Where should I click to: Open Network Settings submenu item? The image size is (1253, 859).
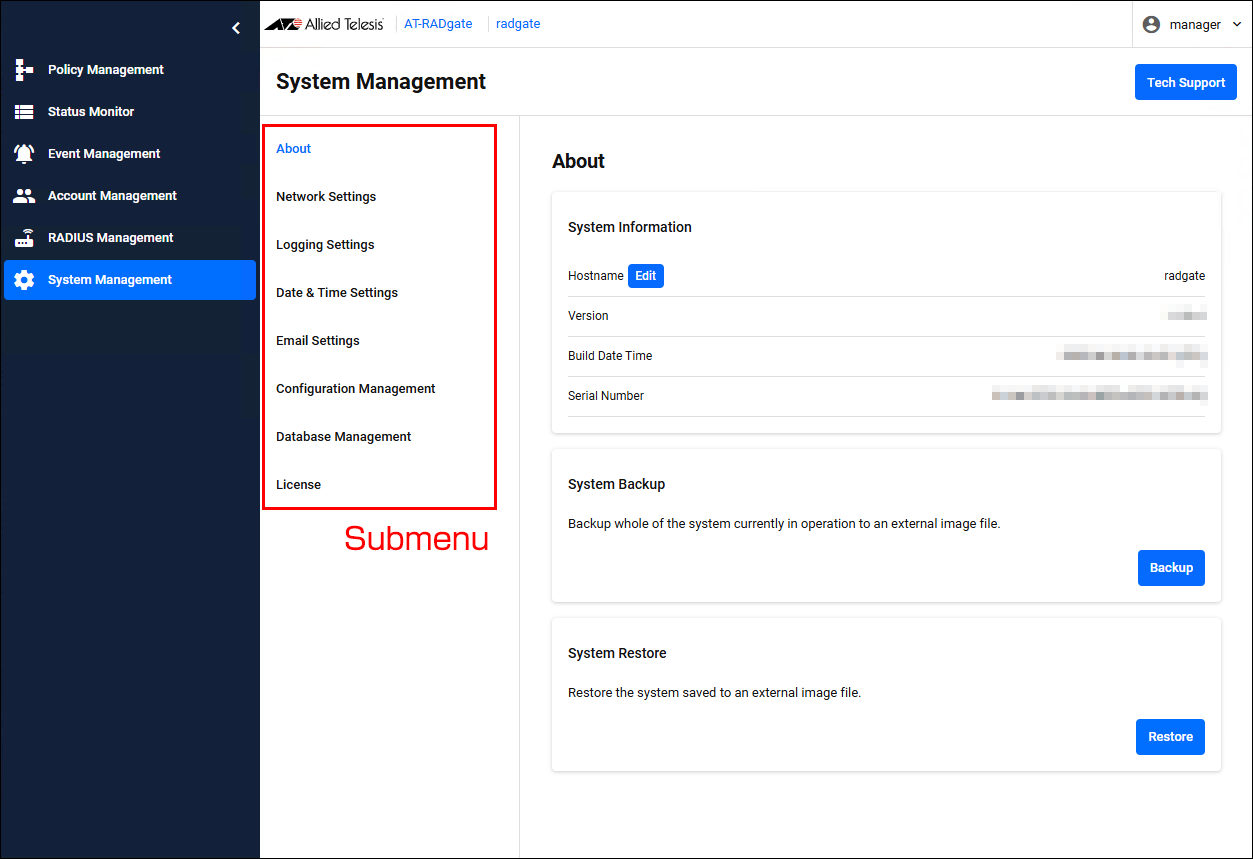coord(326,197)
